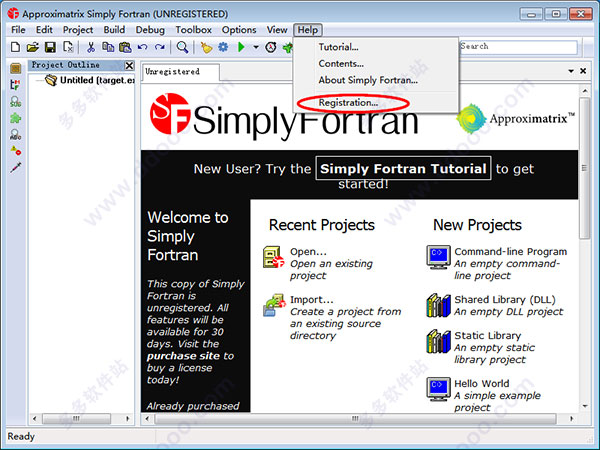The width and height of the screenshot is (600, 450).
Task: Cut selection with the scissors icon
Action: (x=91, y=47)
